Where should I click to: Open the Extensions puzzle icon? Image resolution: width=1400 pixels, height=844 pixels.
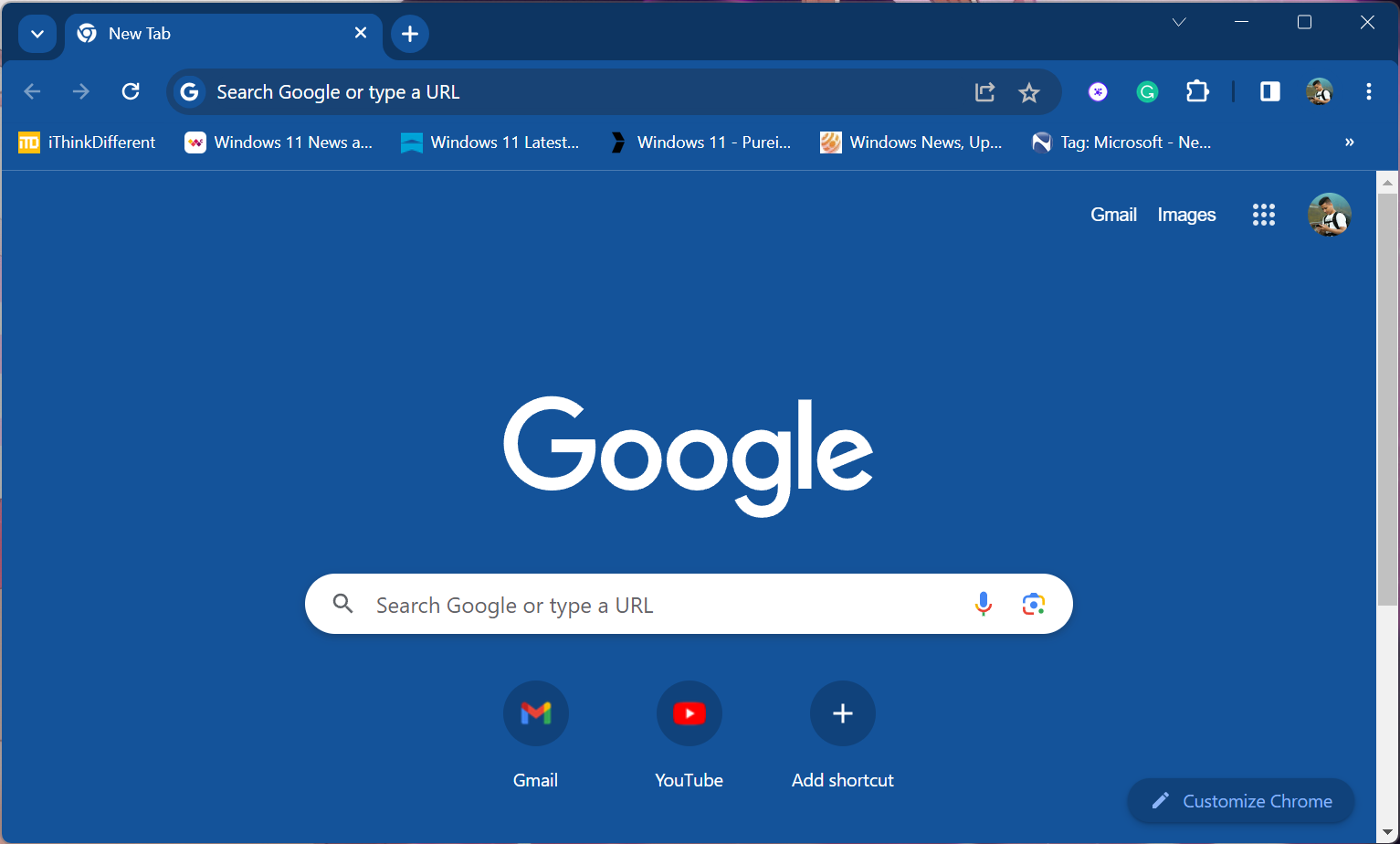(1196, 91)
